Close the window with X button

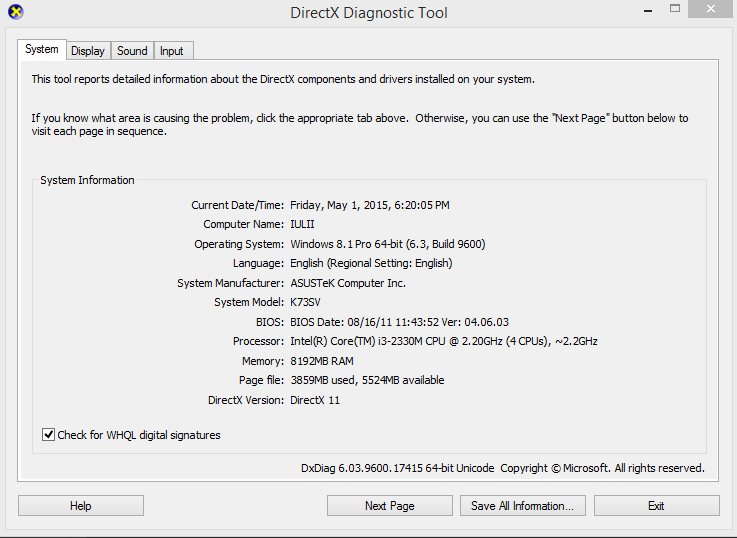pos(711,9)
